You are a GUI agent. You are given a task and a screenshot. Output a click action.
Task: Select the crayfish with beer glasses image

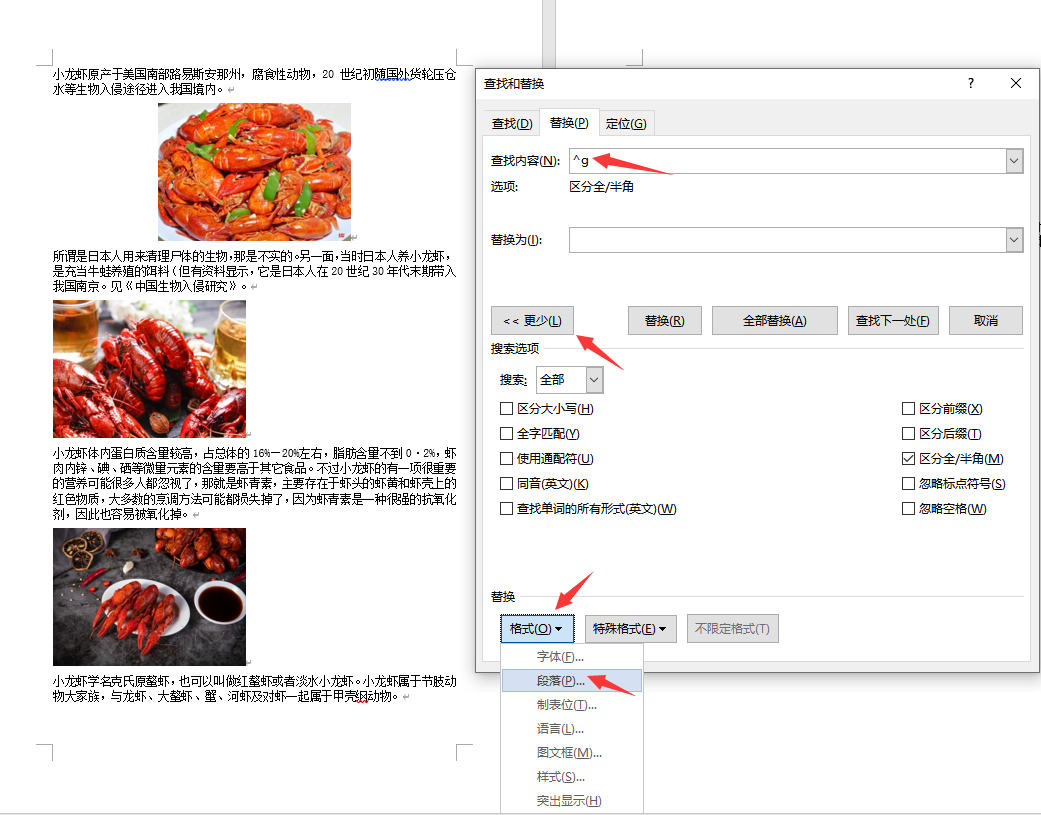[149, 369]
